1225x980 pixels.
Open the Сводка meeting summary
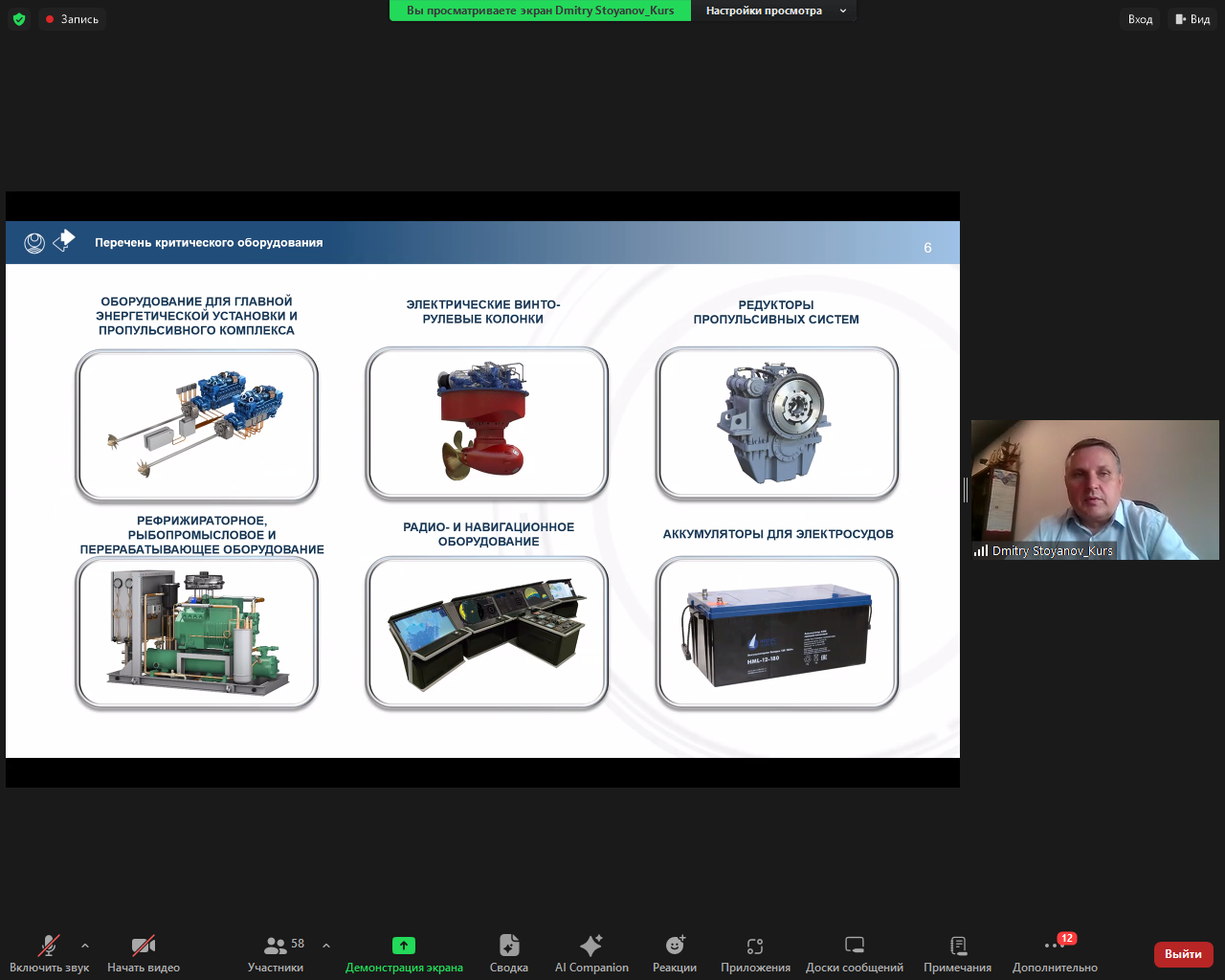pos(509,953)
